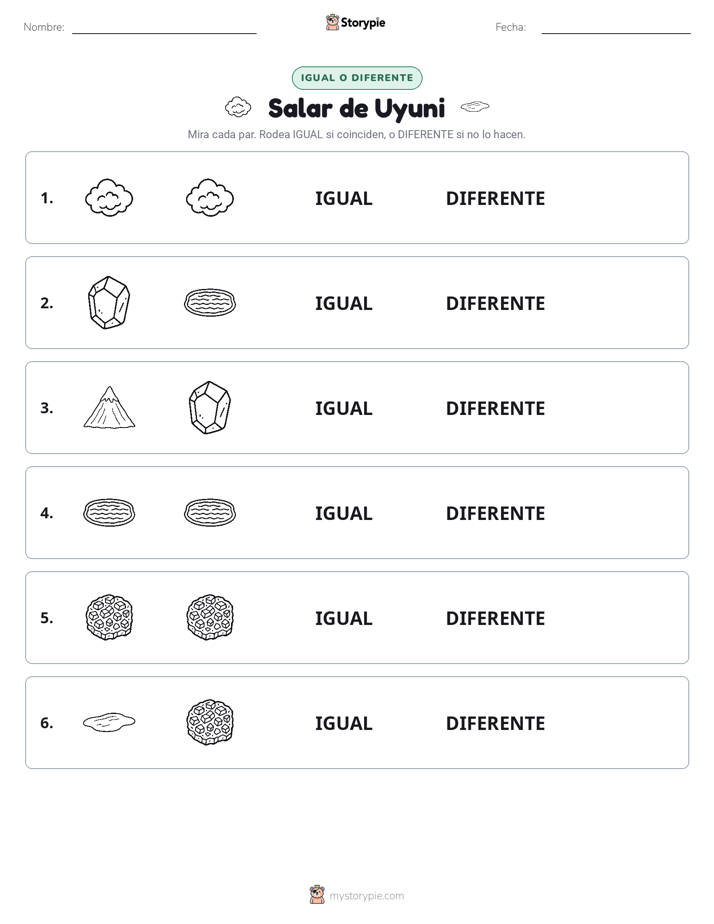714x924 pixels.
Task: Click the salt lake oval icon in row 2
Action: (210, 303)
